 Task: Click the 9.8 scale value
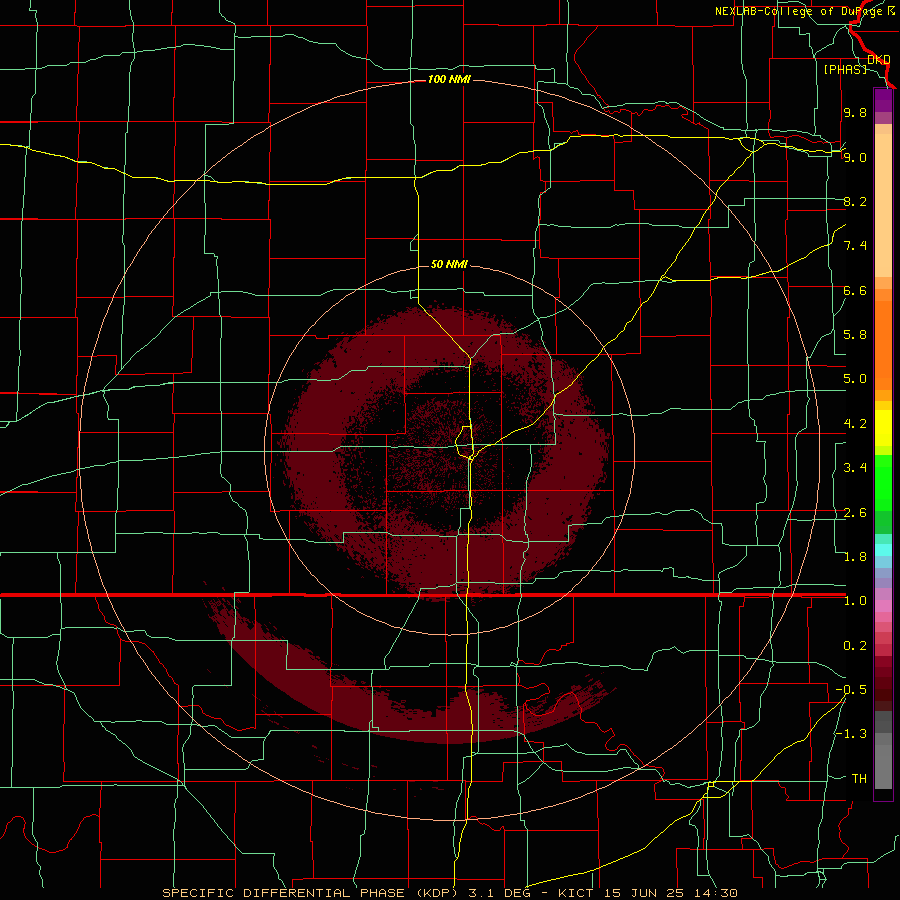(855, 112)
